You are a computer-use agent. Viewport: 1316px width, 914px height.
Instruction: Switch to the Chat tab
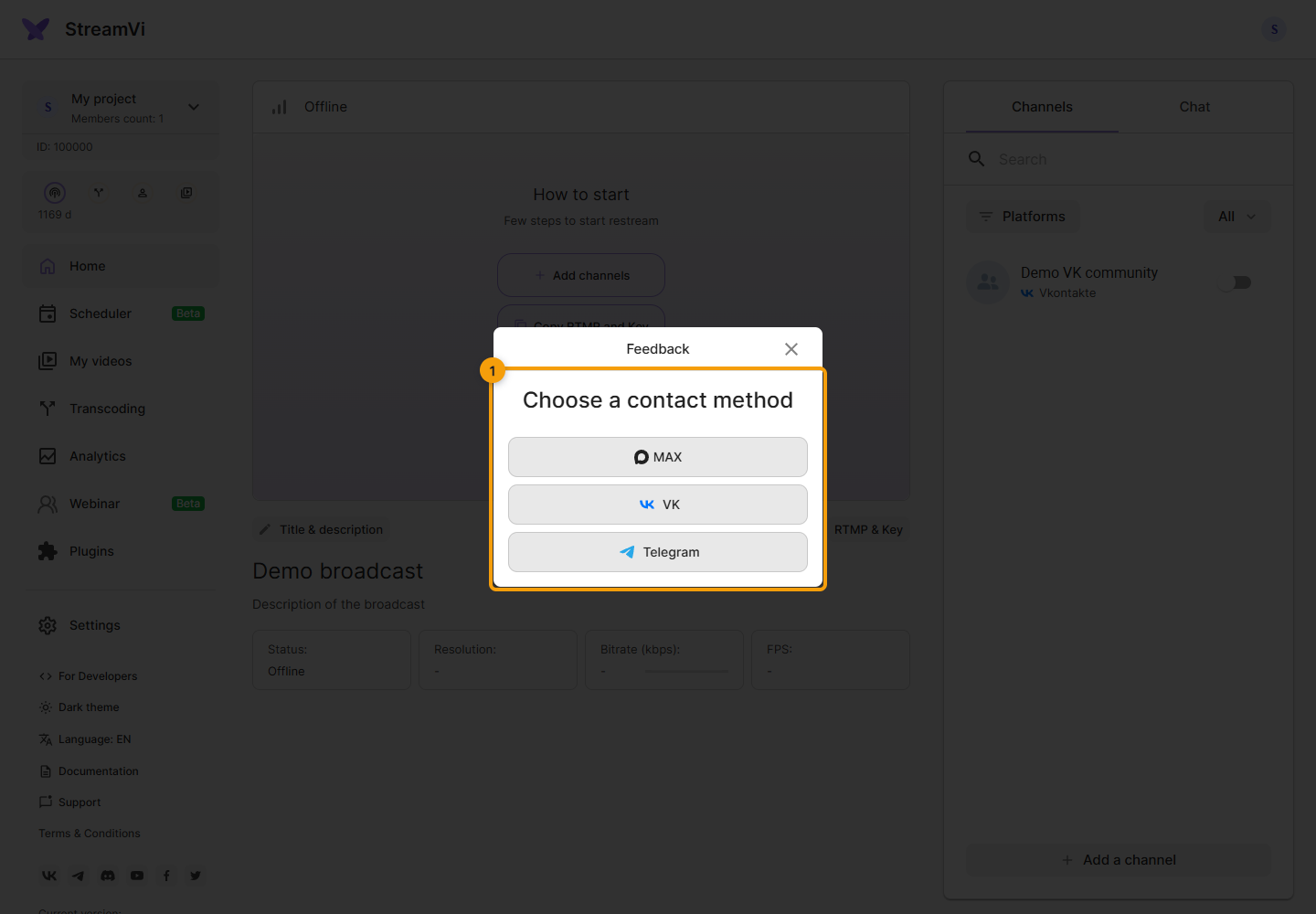[1194, 107]
